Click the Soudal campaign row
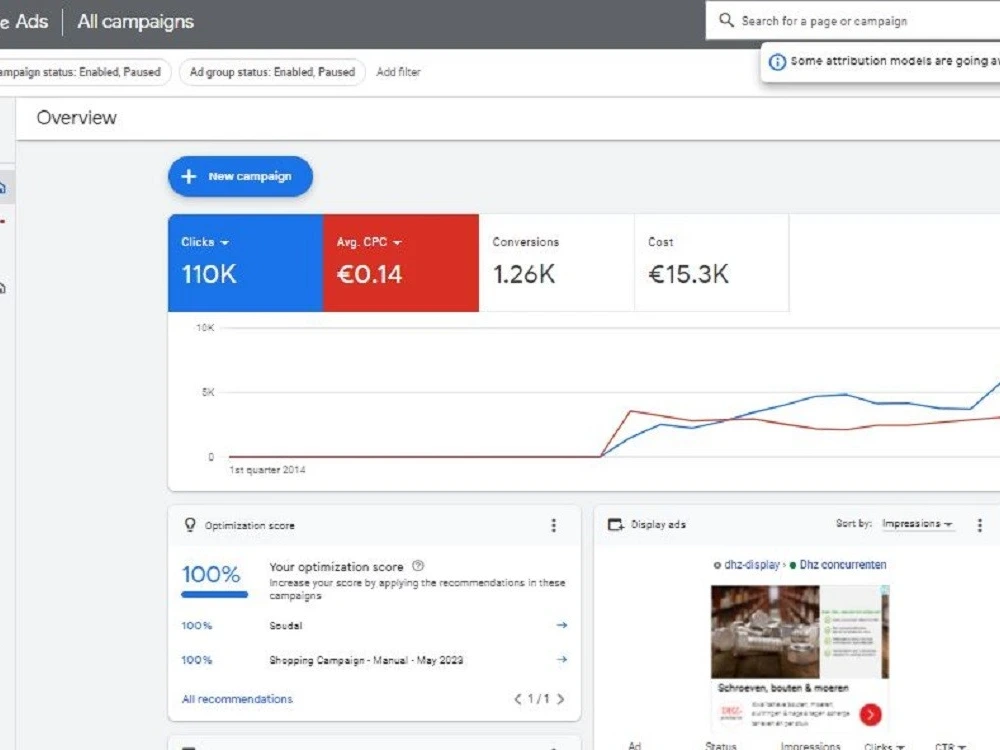The width and height of the screenshot is (1000, 750). 374,626
